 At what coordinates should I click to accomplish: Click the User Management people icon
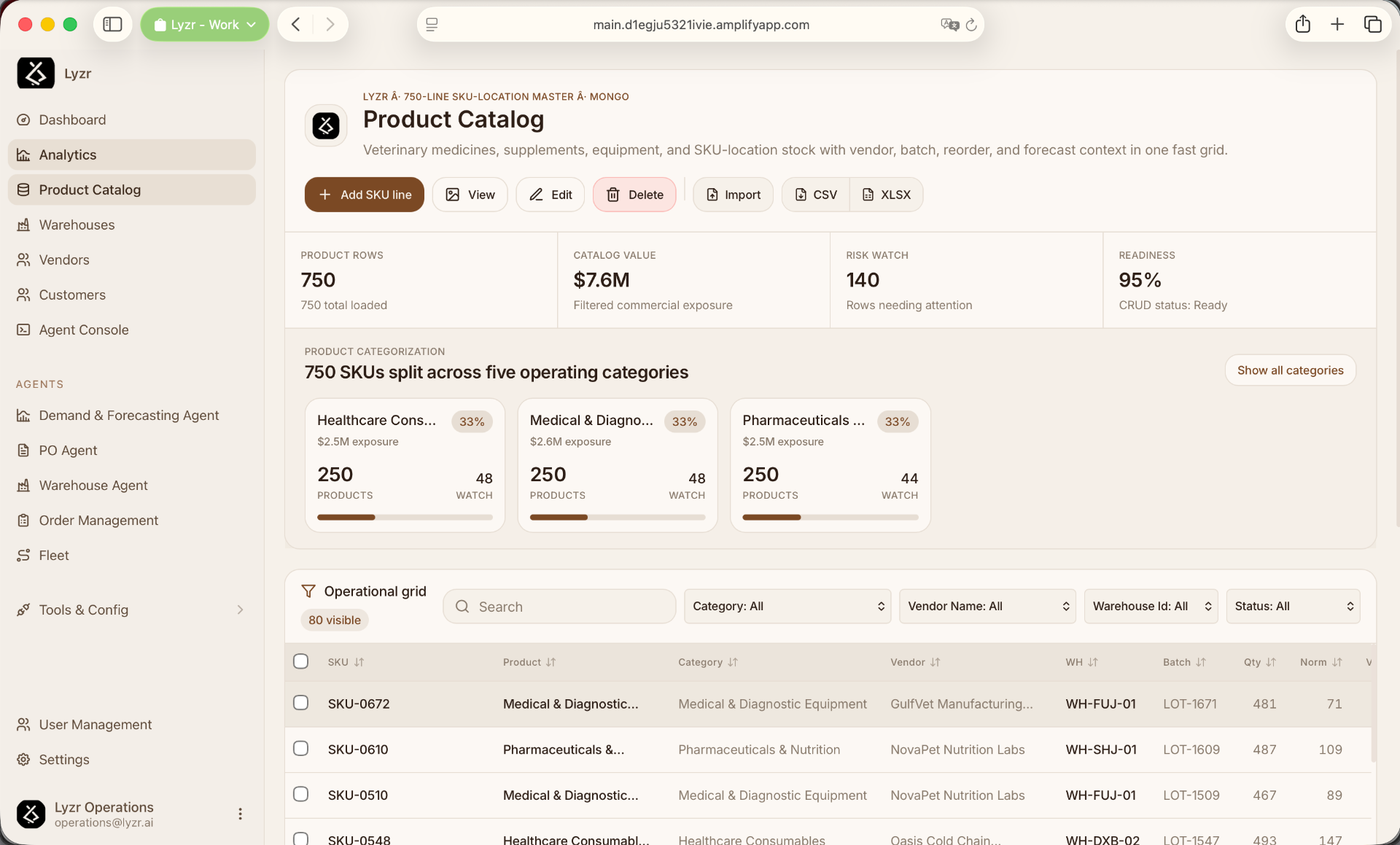point(23,724)
